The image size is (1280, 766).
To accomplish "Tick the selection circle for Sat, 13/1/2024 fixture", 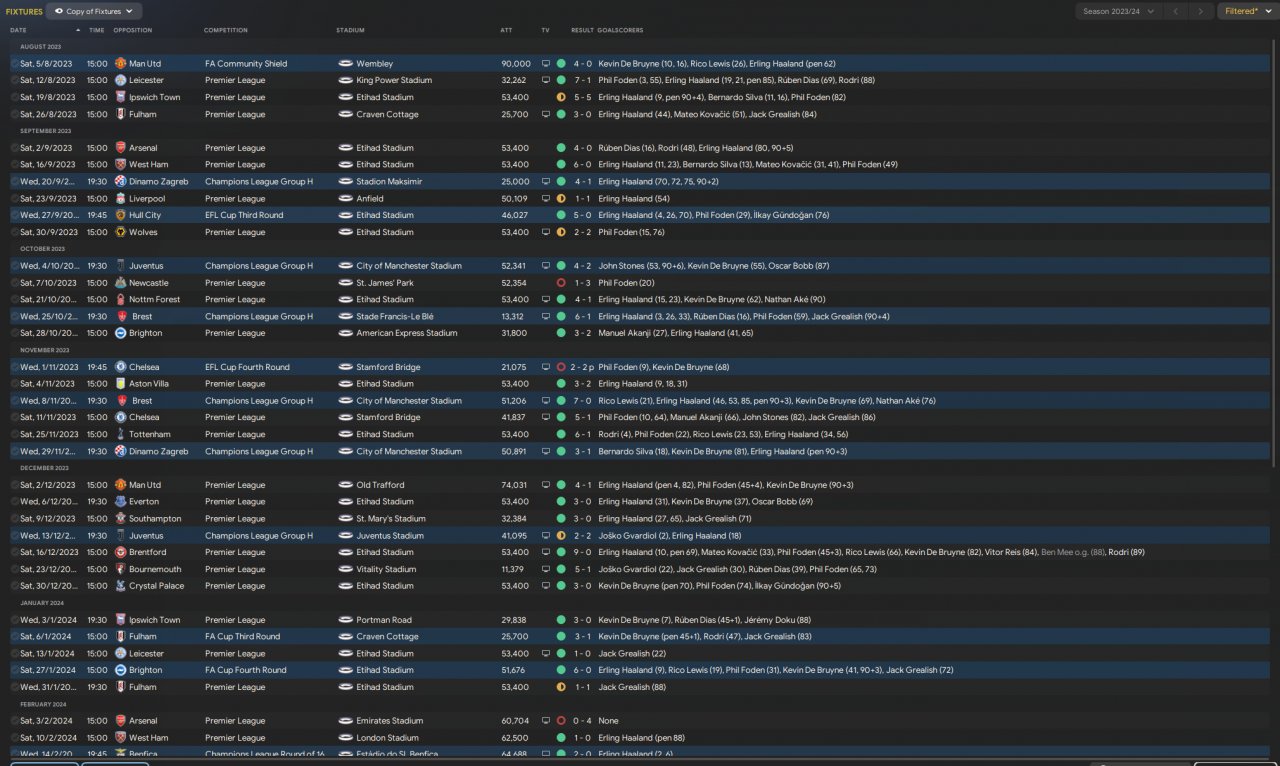I will pyautogui.click(x=14, y=654).
